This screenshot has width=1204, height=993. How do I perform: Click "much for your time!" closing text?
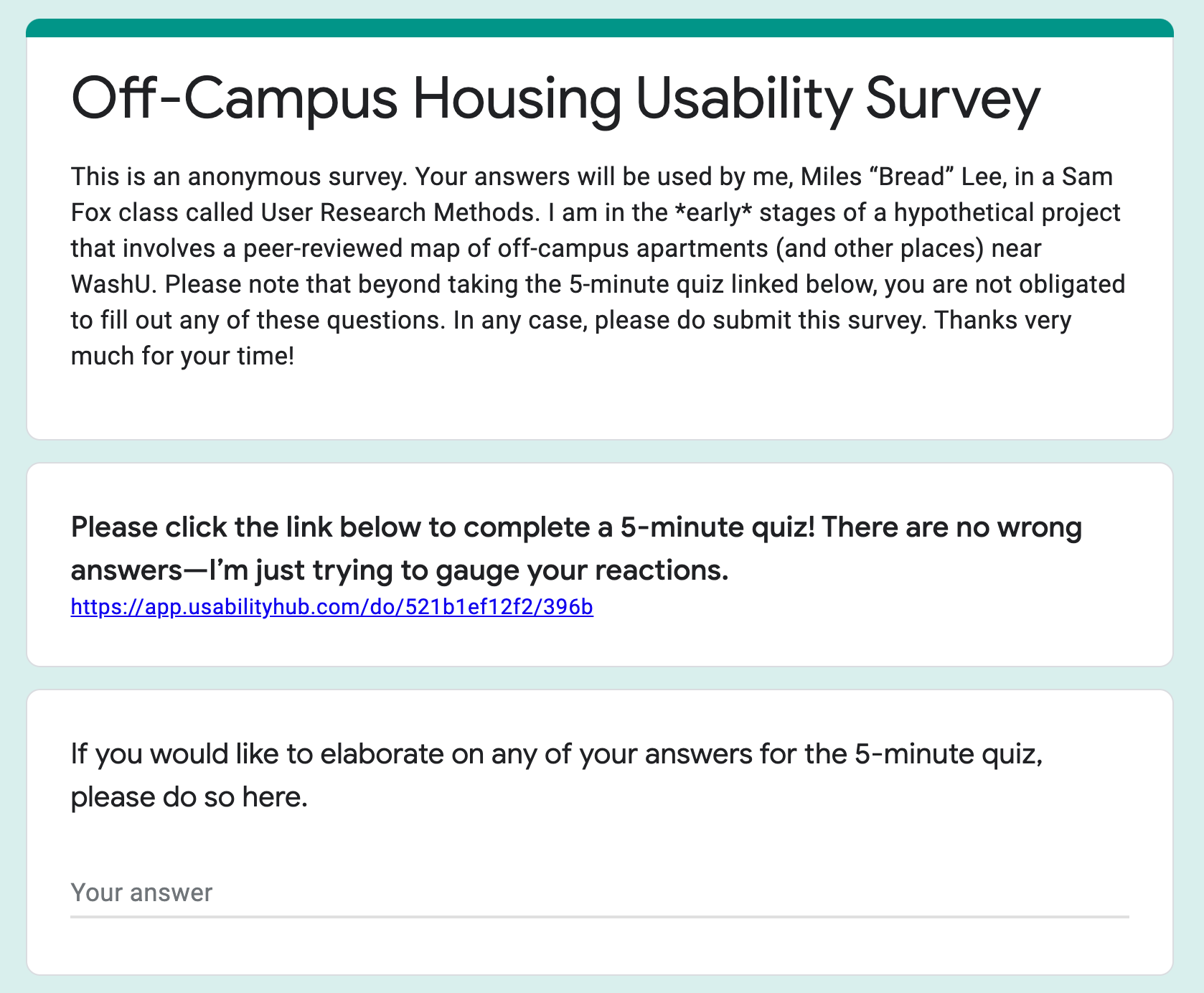click(183, 356)
